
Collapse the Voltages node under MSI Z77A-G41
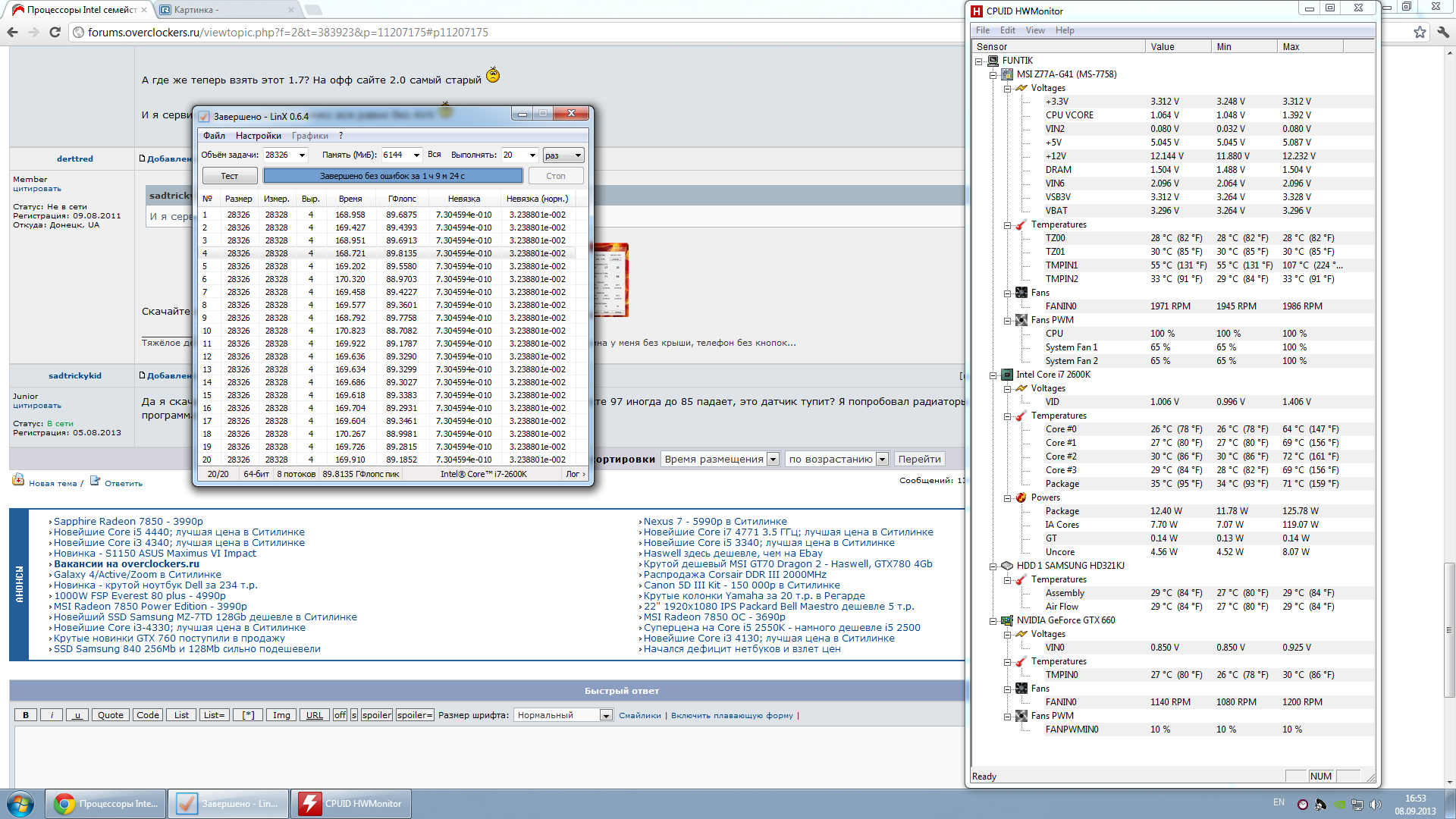tap(1007, 89)
